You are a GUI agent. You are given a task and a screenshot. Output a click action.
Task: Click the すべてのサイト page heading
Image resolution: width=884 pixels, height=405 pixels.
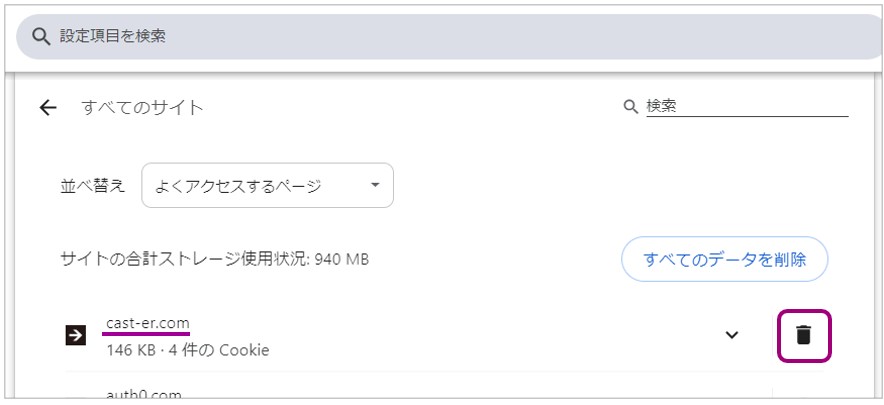point(142,108)
